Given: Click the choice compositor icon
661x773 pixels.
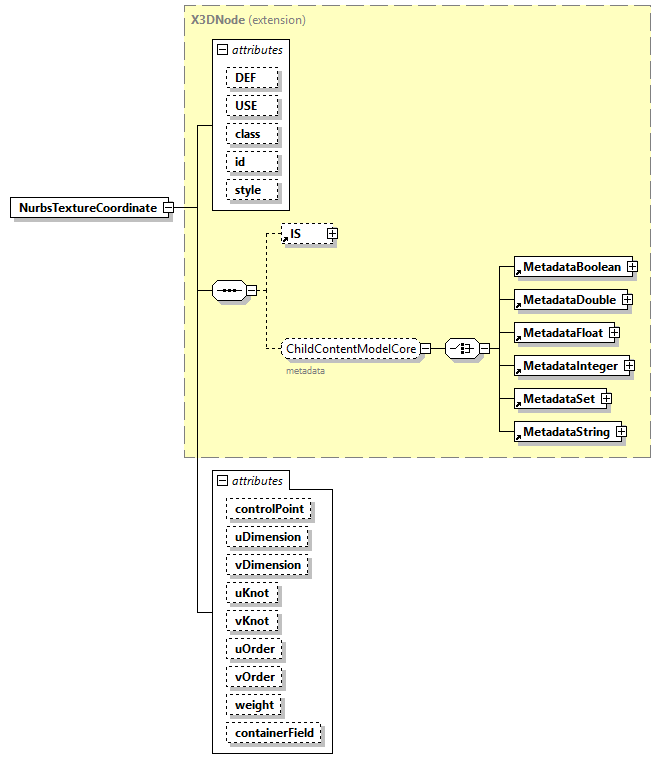Looking at the screenshot, I should point(460,349).
